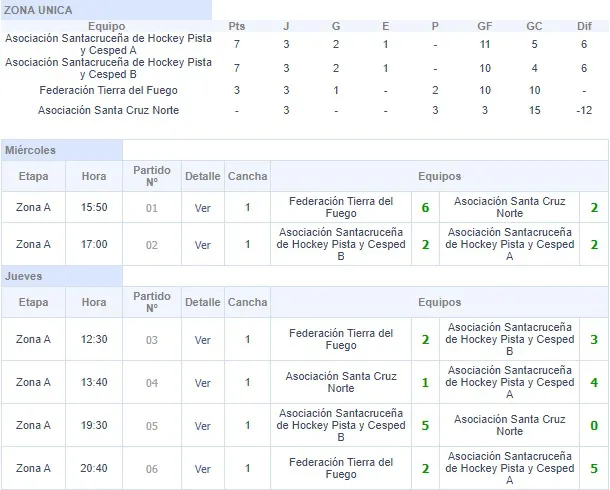This screenshot has width=610, height=490.
Task: Select the Jueves tab
Action: (24, 276)
